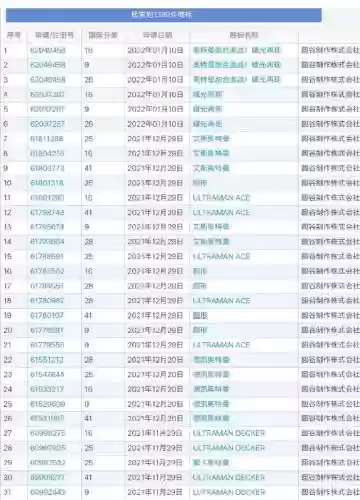
Task: Click row number 22 in the 序号 column
Action: pos(8,360)
